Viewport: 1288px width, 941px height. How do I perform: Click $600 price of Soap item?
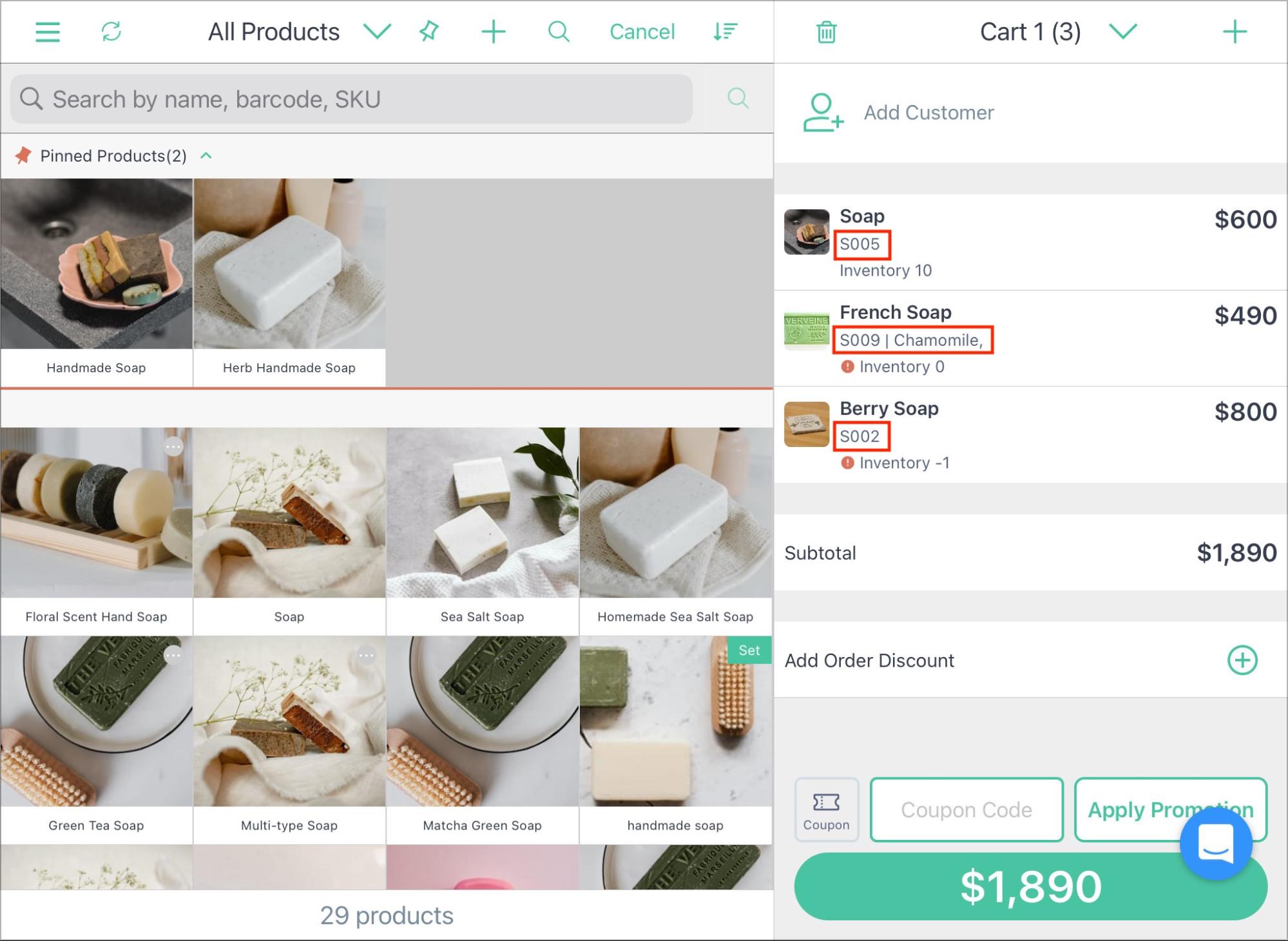pos(1245,220)
